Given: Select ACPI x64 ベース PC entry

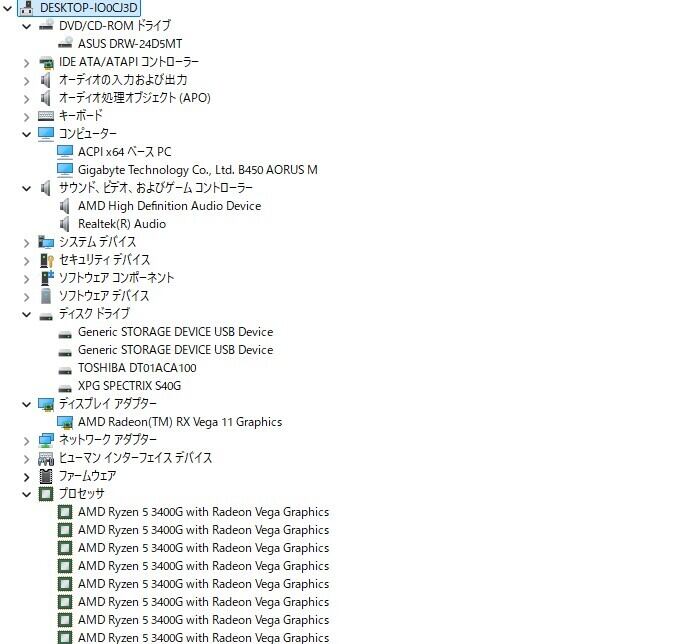Looking at the screenshot, I should 124,152.
